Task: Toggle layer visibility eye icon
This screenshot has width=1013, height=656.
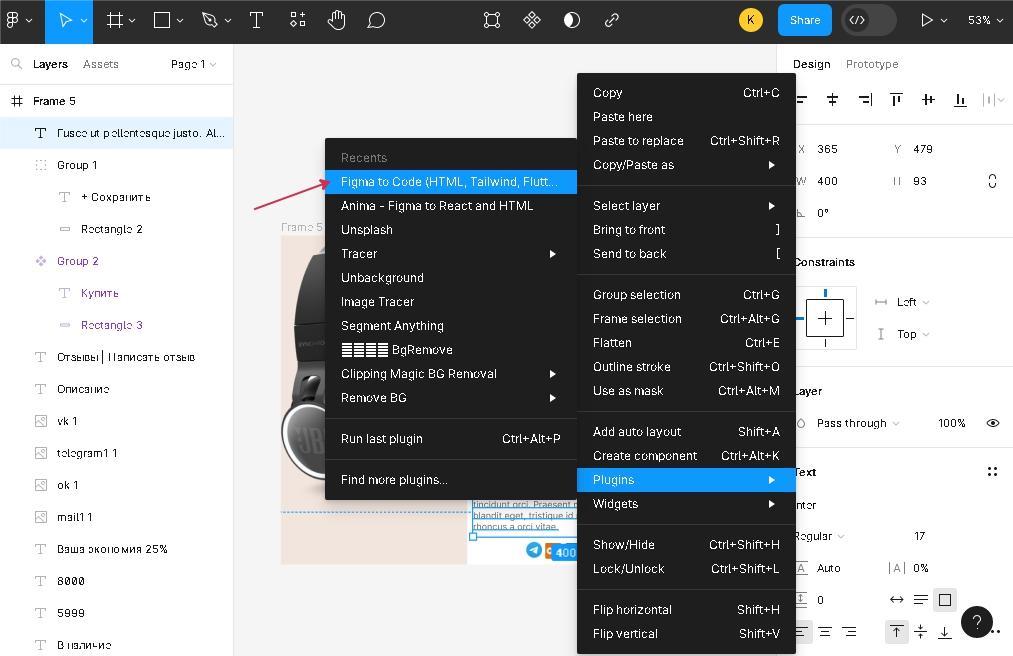Action: pos(992,423)
